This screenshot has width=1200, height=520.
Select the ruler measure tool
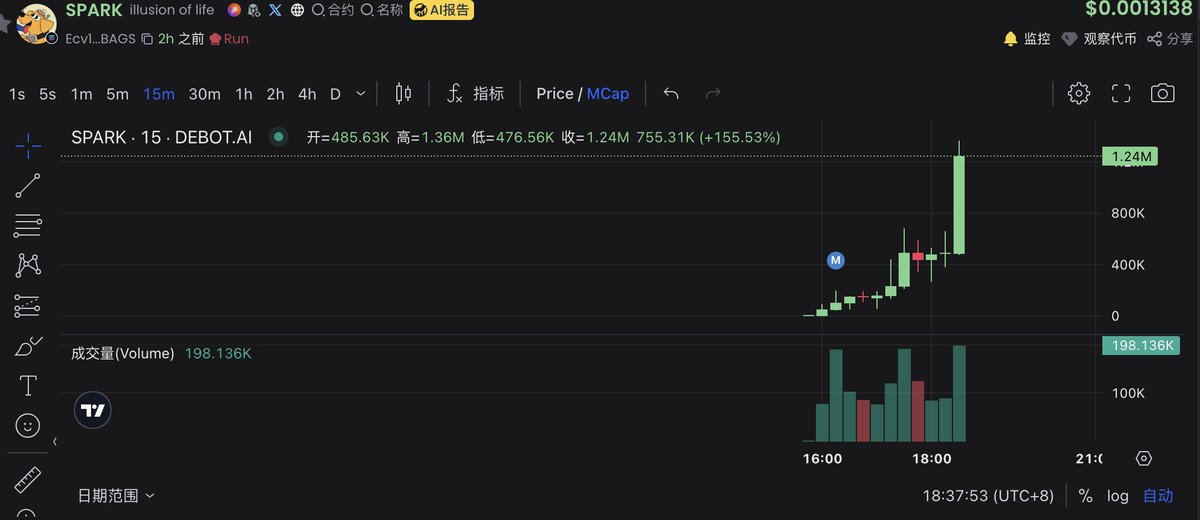coord(28,480)
